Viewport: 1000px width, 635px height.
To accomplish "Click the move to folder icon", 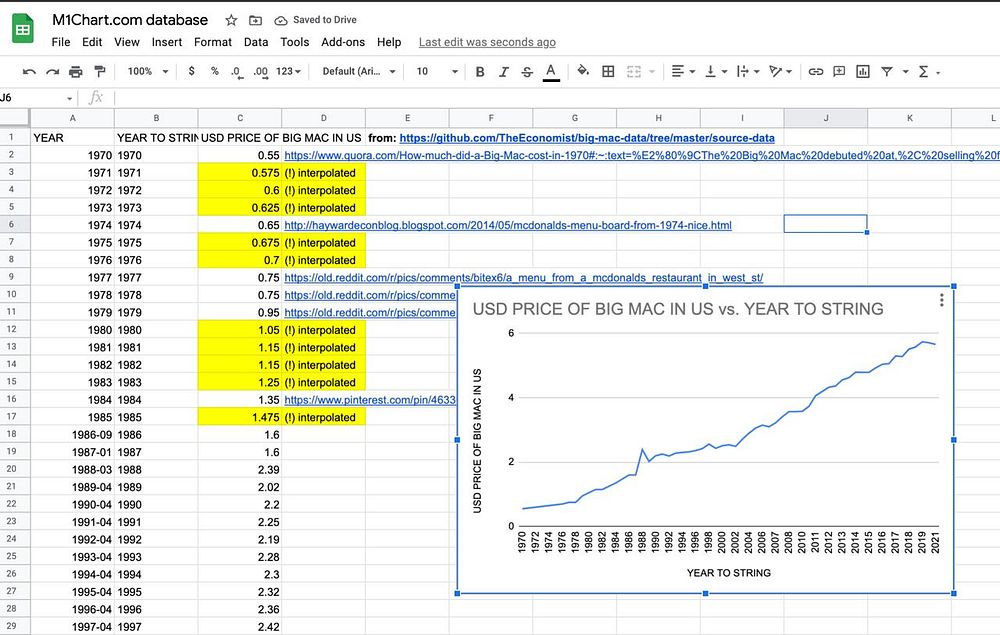I will pos(255,20).
